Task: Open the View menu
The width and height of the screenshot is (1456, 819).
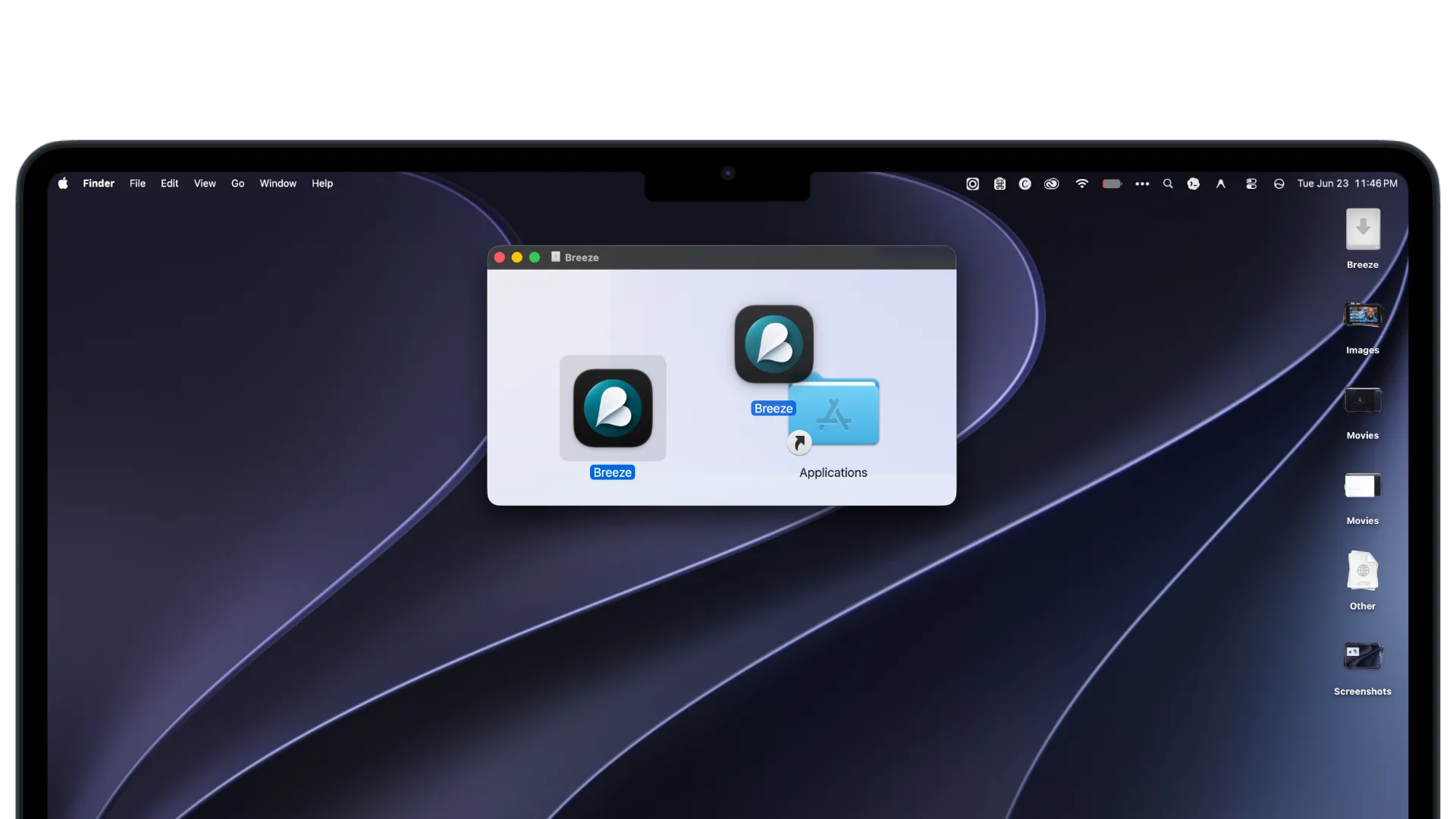Action: pyautogui.click(x=205, y=184)
